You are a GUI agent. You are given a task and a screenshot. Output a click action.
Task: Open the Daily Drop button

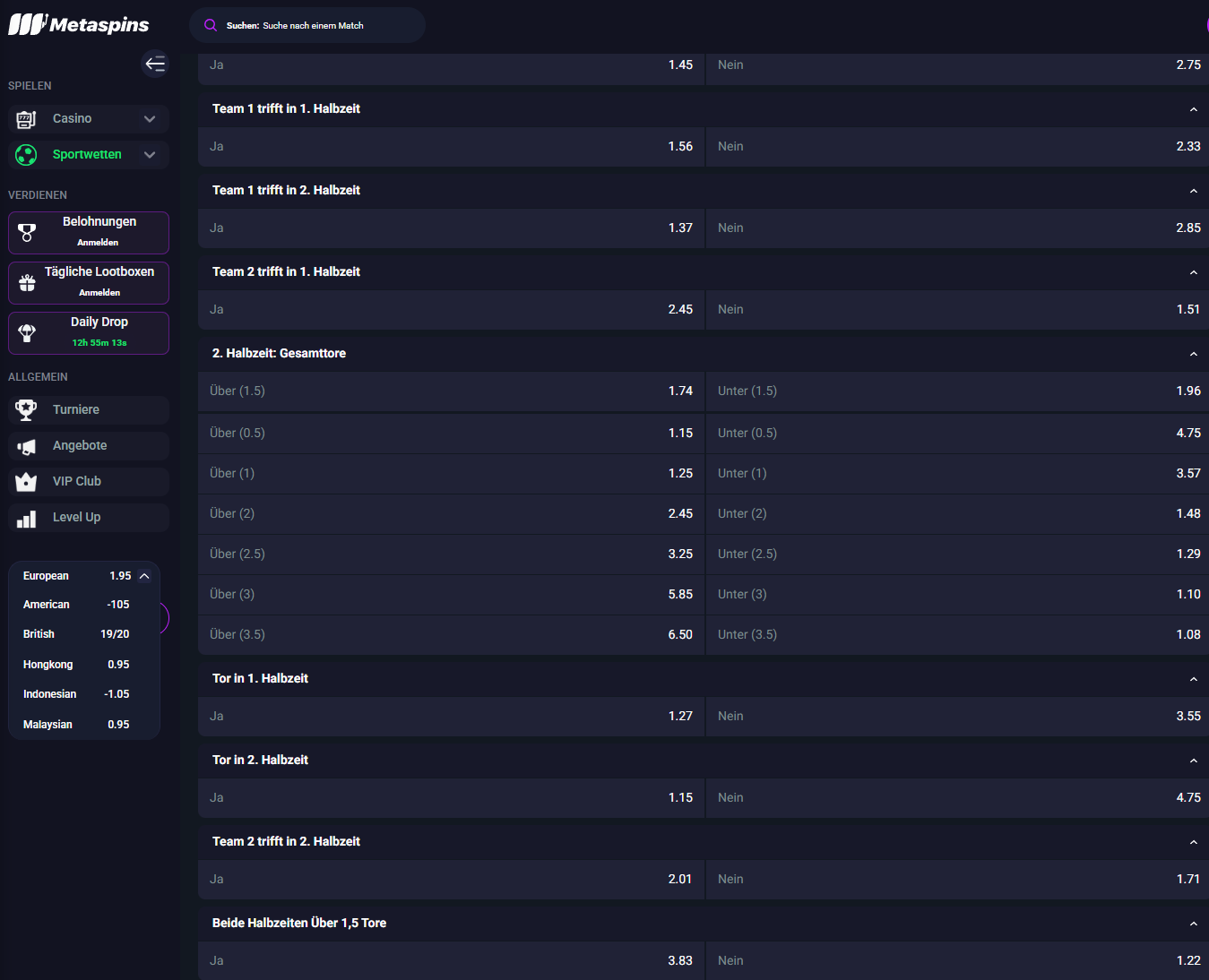point(89,333)
